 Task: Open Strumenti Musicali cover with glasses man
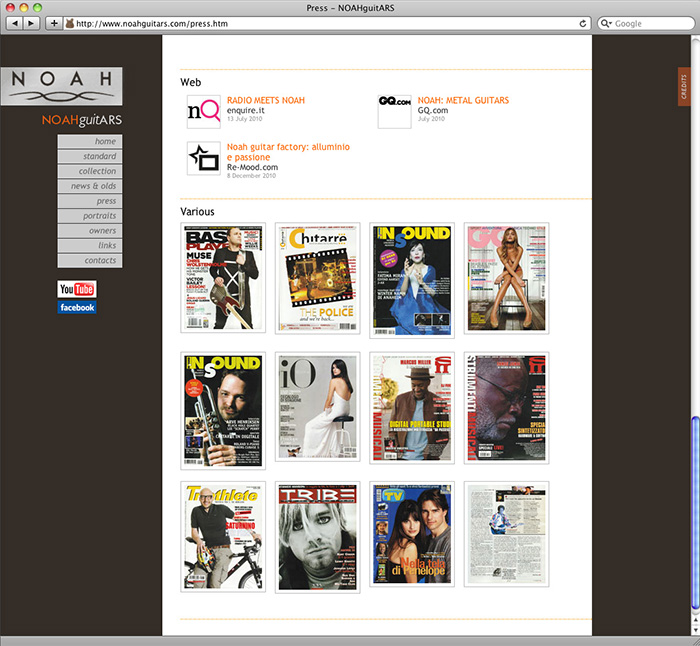pos(507,408)
